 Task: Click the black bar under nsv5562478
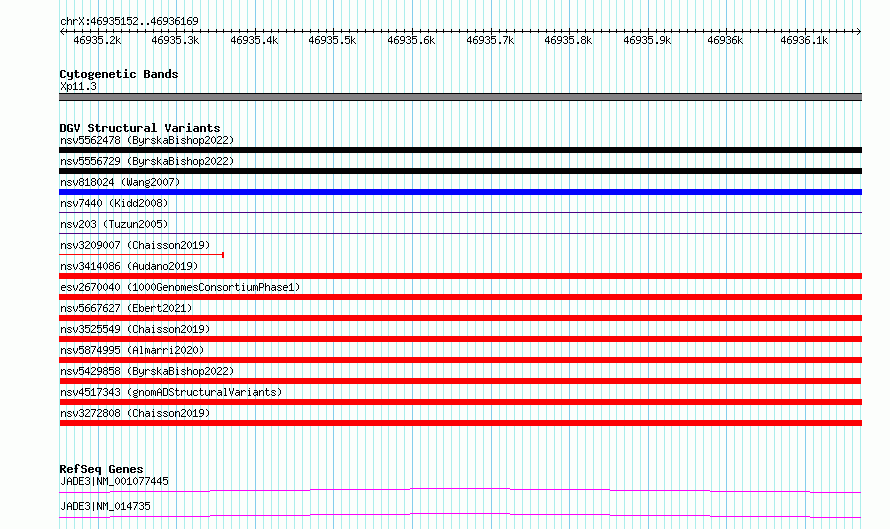[460, 150]
